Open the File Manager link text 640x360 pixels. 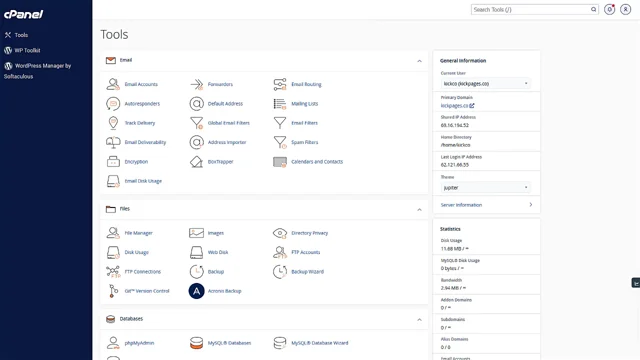click(x=138, y=233)
